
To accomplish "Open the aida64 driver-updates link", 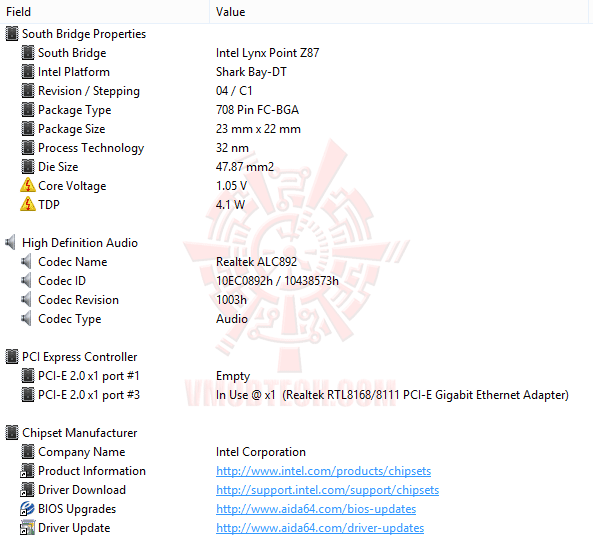I will [x=320, y=528].
